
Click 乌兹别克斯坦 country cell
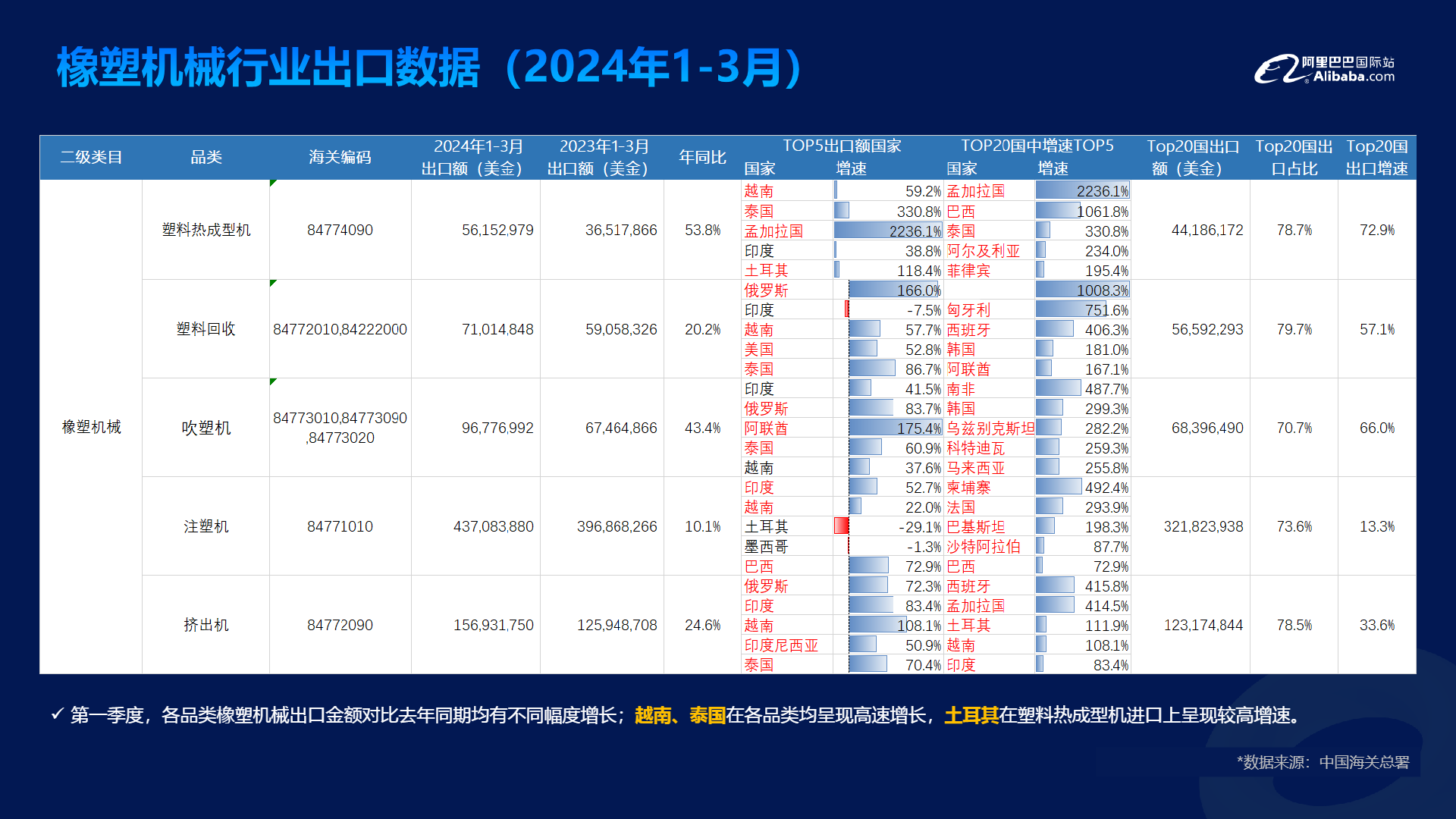(990, 428)
